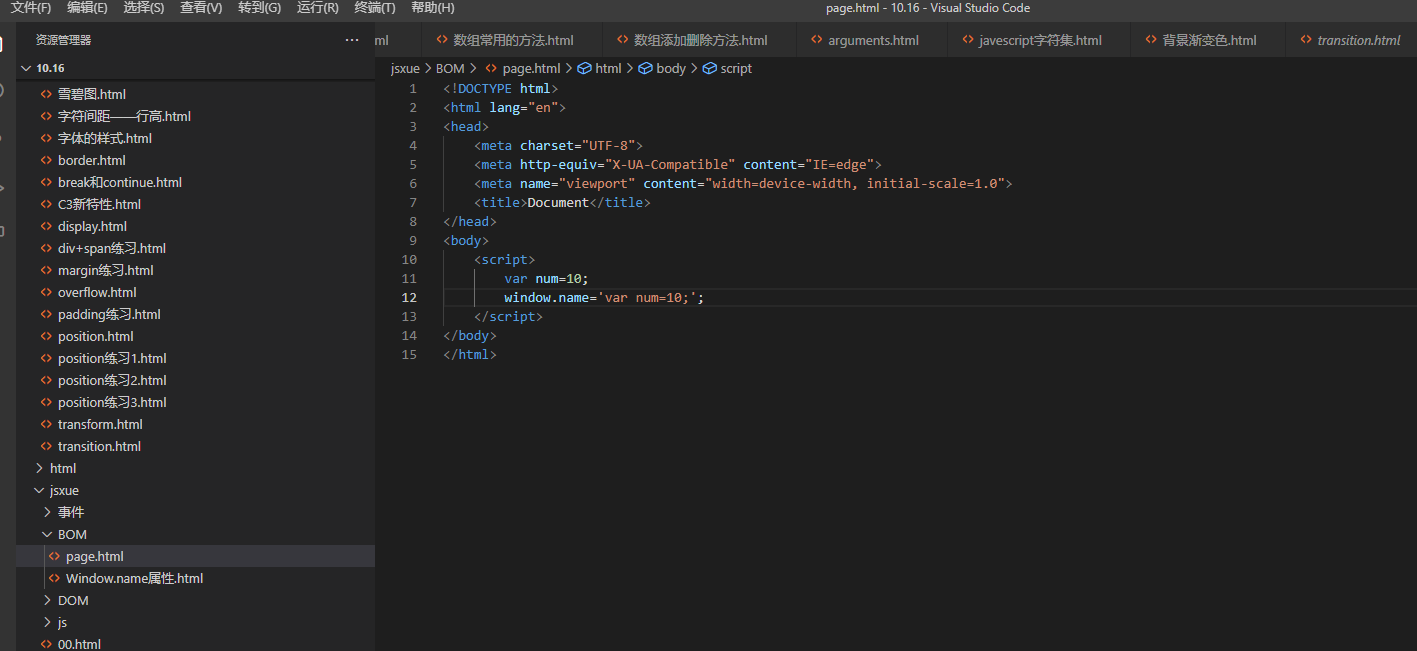Open the 帮助(H) menu
This screenshot has width=1417, height=651.
pyautogui.click(x=433, y=8)
